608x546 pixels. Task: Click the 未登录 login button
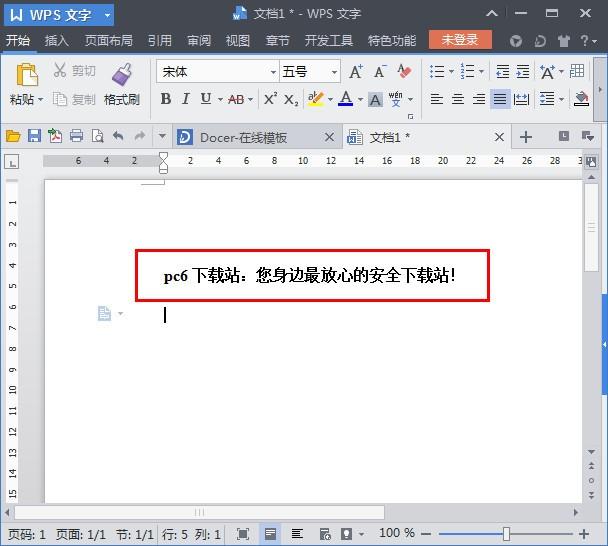[x=460, y=40]
